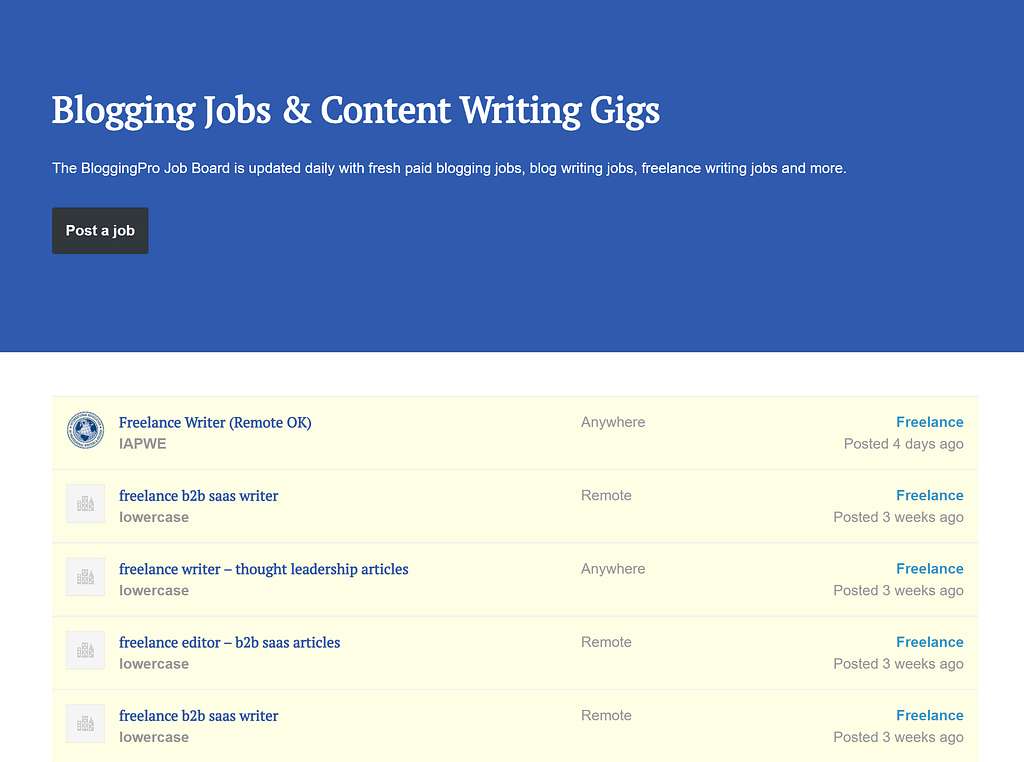Click the Blogging Jobs & Content Writing Gigs heading
This screenshot has width=1024, height=762.
coord(355,111)
